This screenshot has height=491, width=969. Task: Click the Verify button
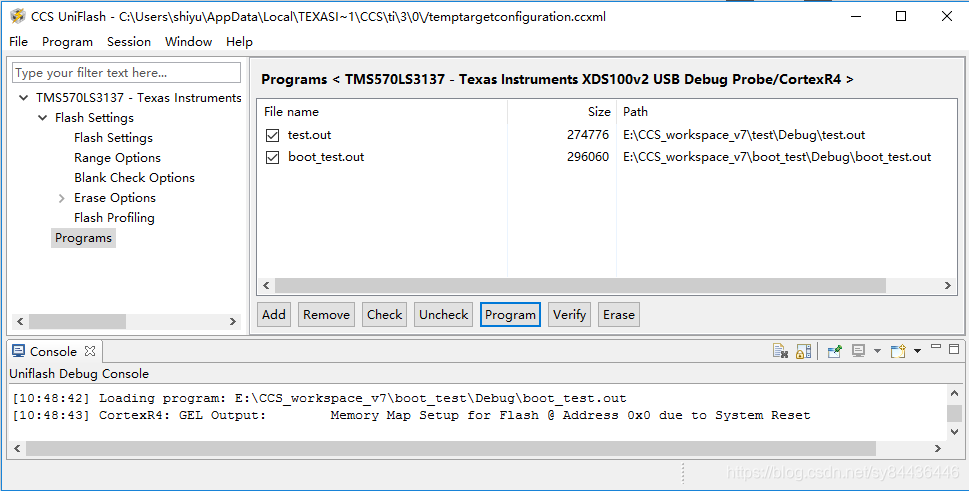(x=569, y=314)
